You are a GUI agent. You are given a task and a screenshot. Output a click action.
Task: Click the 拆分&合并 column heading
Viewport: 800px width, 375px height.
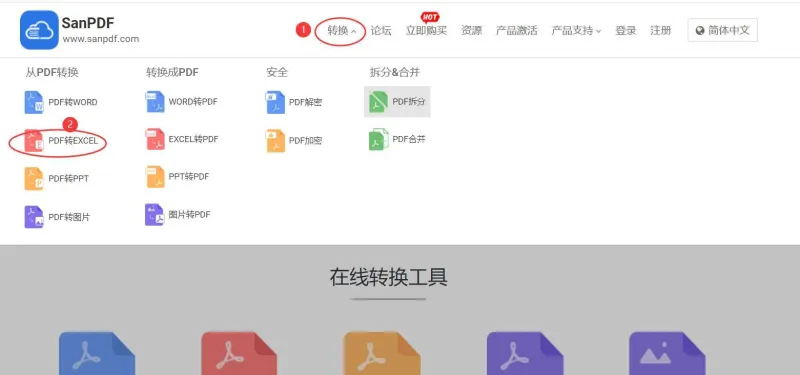(395, 72)
